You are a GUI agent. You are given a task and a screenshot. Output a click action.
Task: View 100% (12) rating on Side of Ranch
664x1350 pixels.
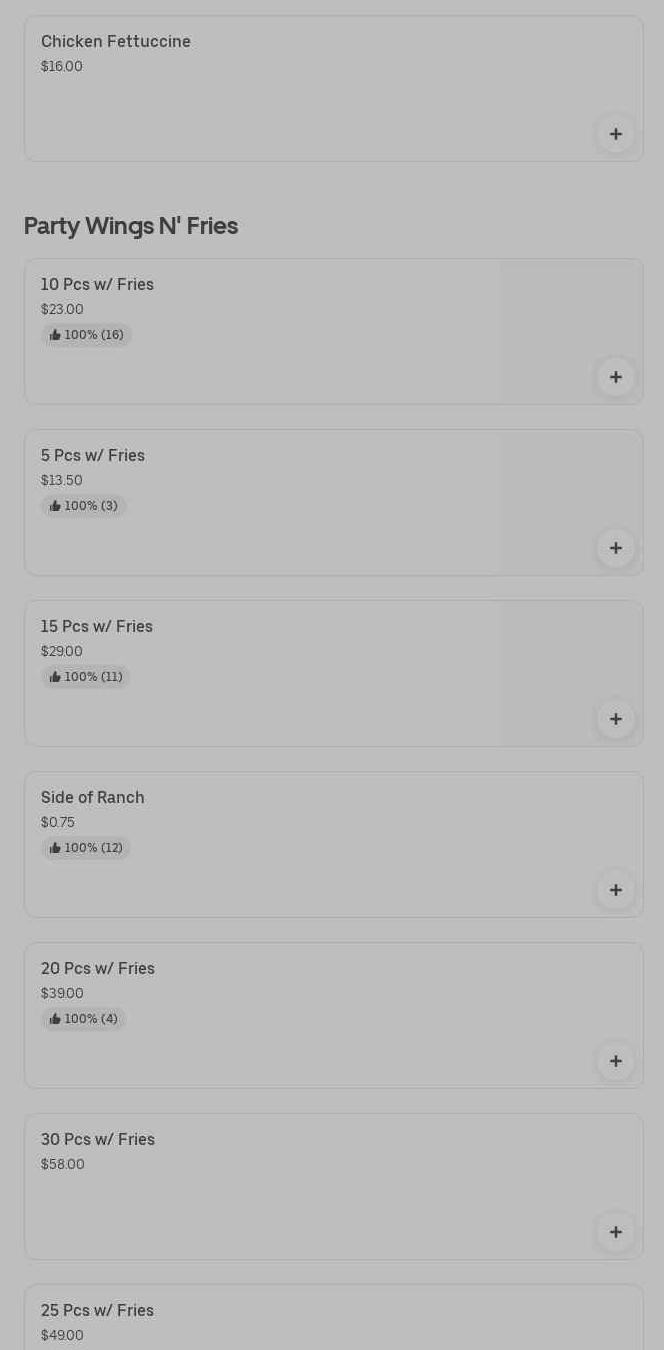click(86, 848)
